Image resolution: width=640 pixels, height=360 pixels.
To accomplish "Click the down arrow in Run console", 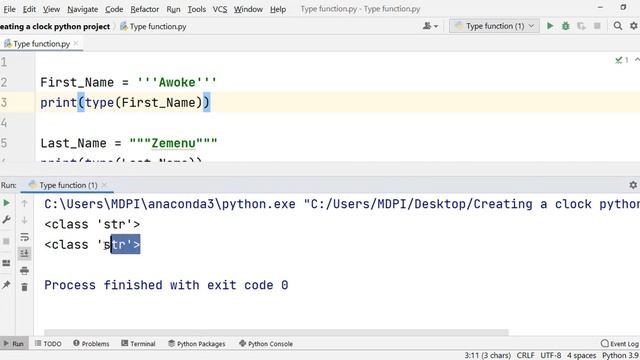I will [24, 220].
